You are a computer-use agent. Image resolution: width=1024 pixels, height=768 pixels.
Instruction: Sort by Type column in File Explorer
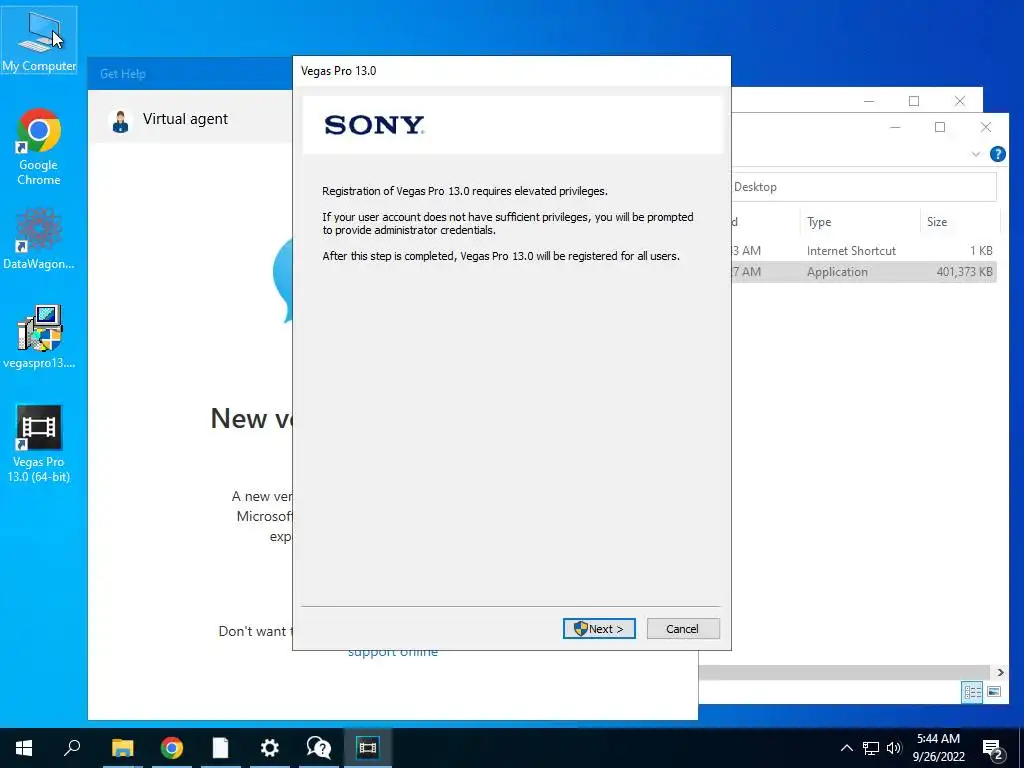click(x=859, y=221)
